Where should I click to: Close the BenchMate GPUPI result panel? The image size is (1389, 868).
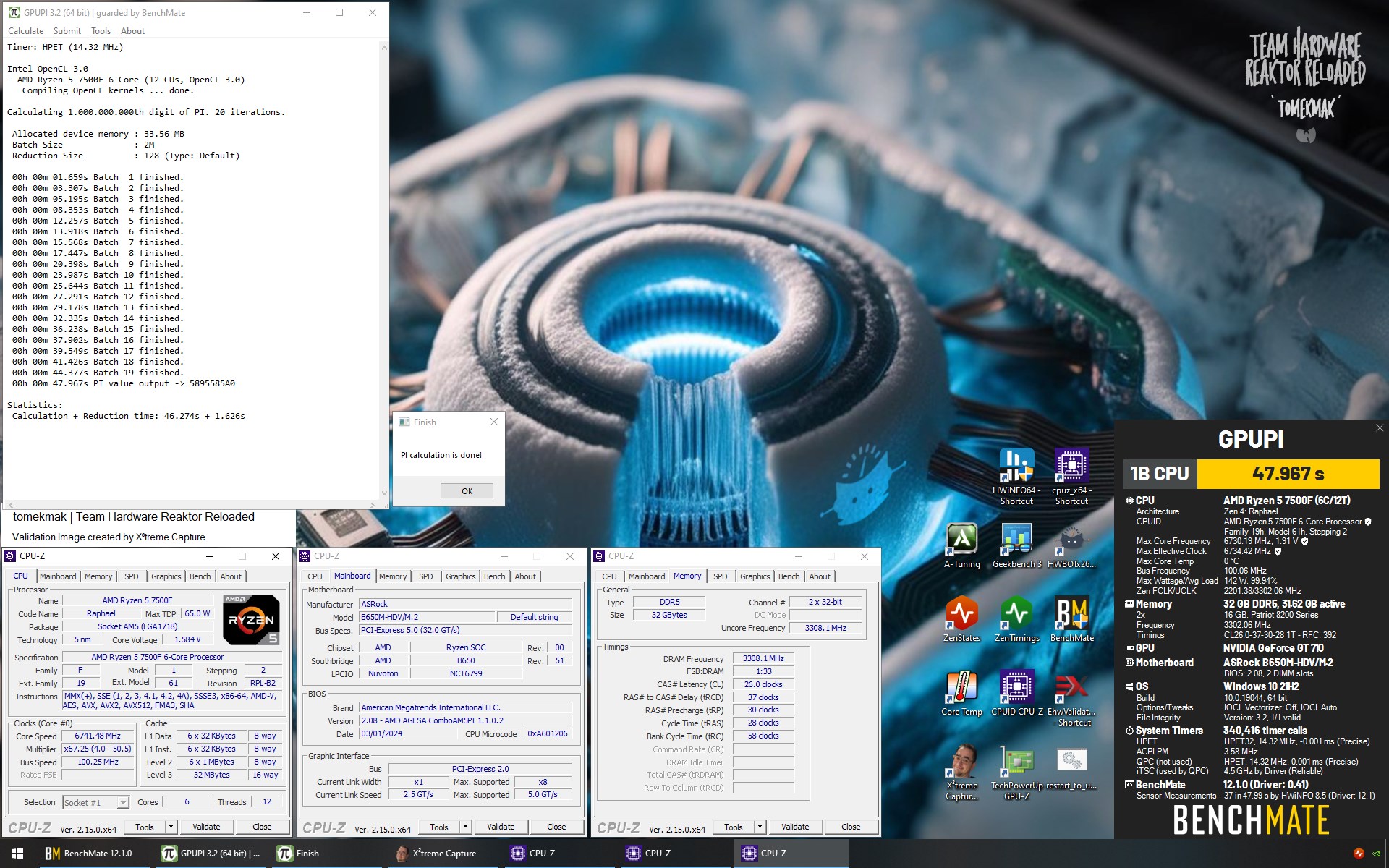pos(1379,428)
